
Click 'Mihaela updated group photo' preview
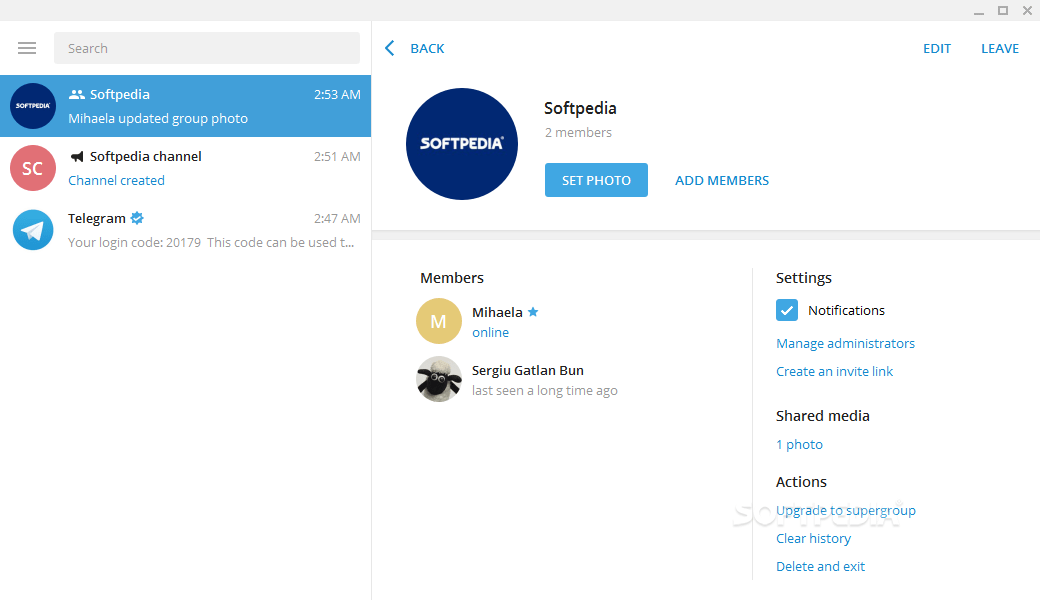point(158,119)
